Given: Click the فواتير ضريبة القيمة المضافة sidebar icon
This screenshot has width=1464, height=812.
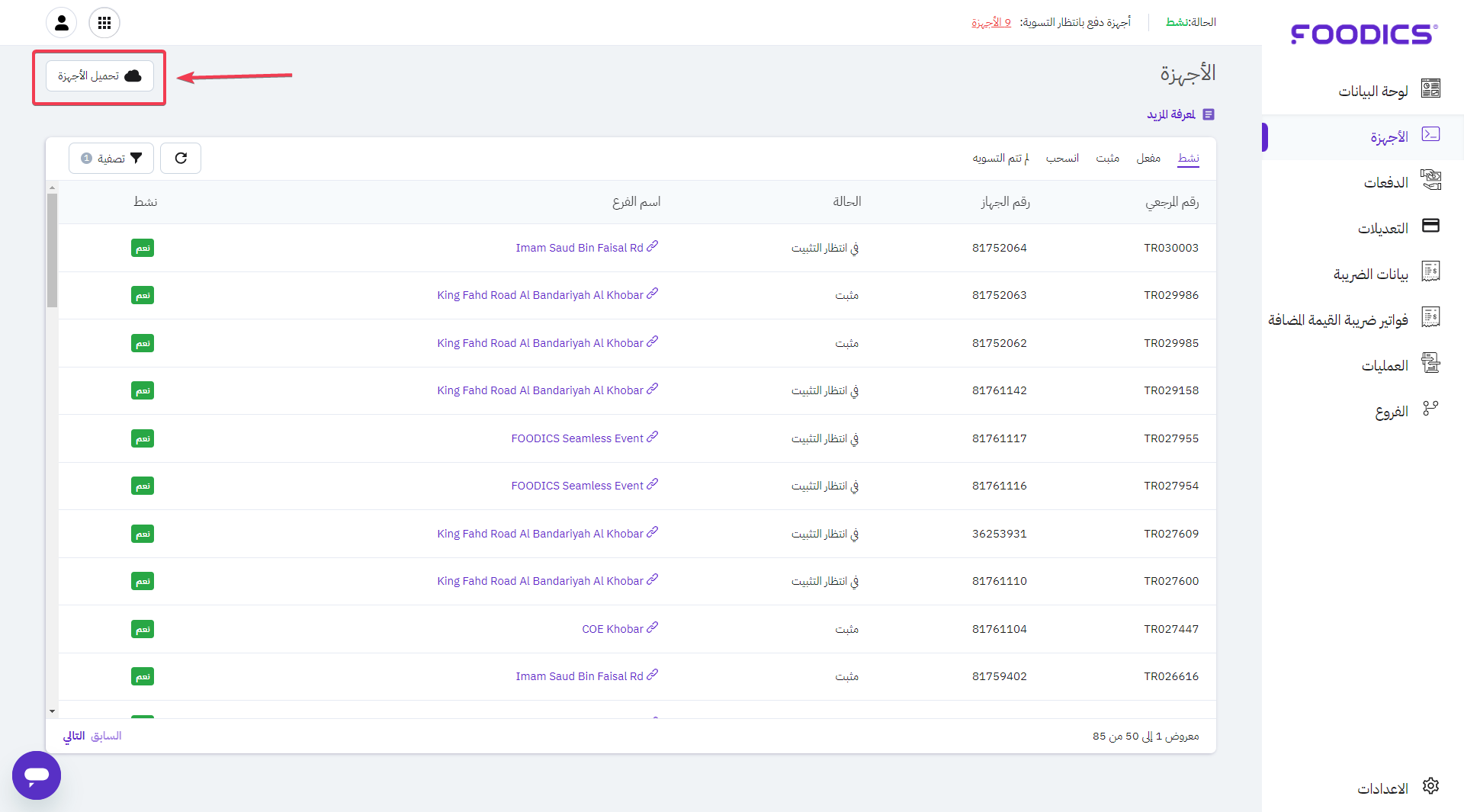Looking at the screenshot, I should point(1430,318).
